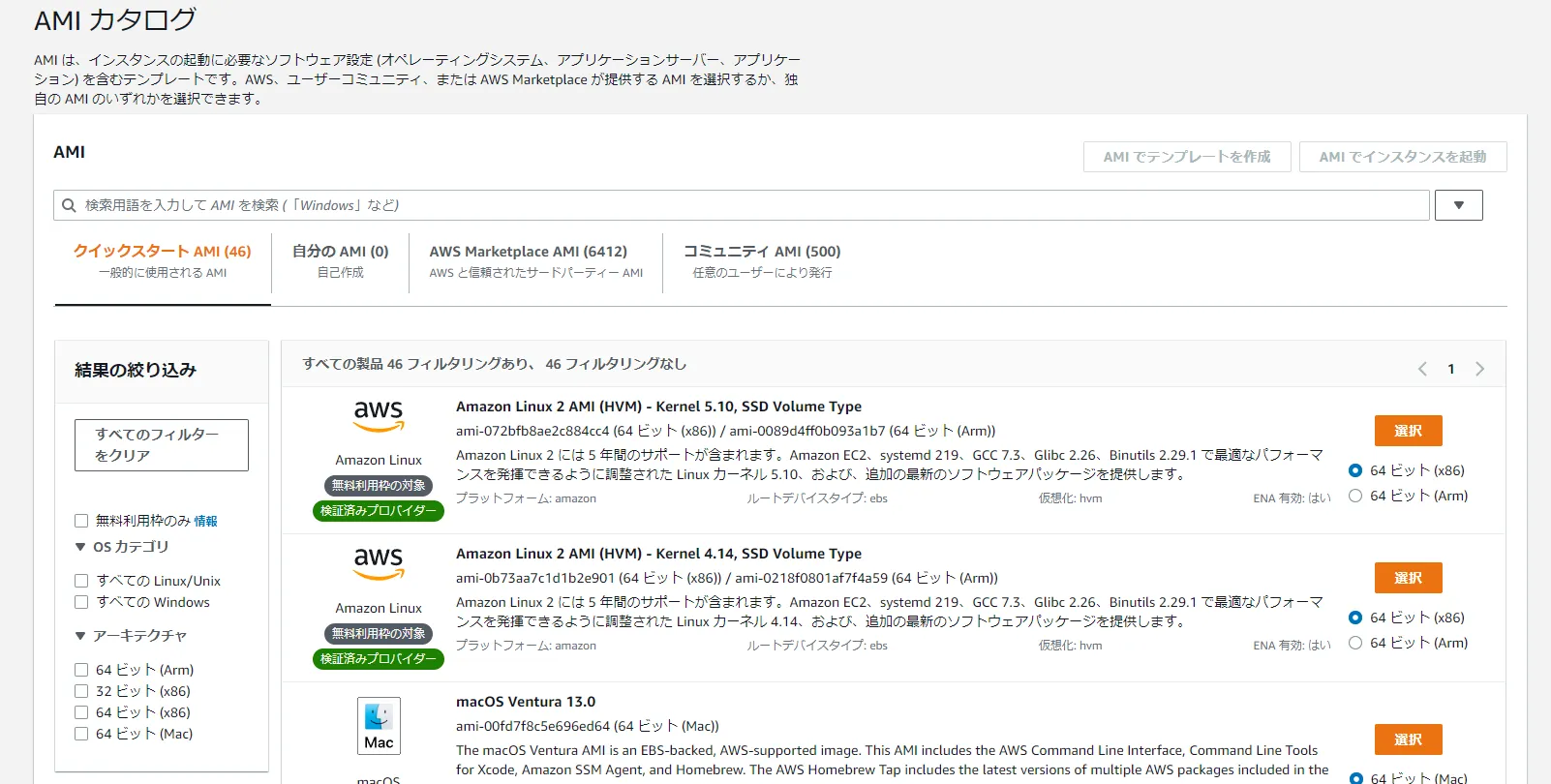Click page number 1 in pagination
Image resolution: width=1551 pixels, height=784 pixels.
pos(1451,369)
